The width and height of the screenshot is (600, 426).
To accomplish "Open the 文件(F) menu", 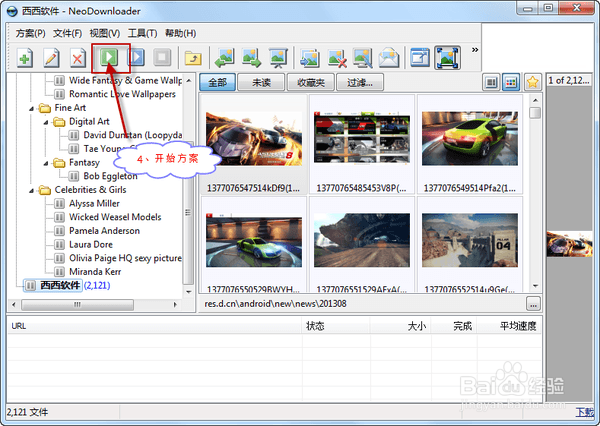I will point(67,34).
